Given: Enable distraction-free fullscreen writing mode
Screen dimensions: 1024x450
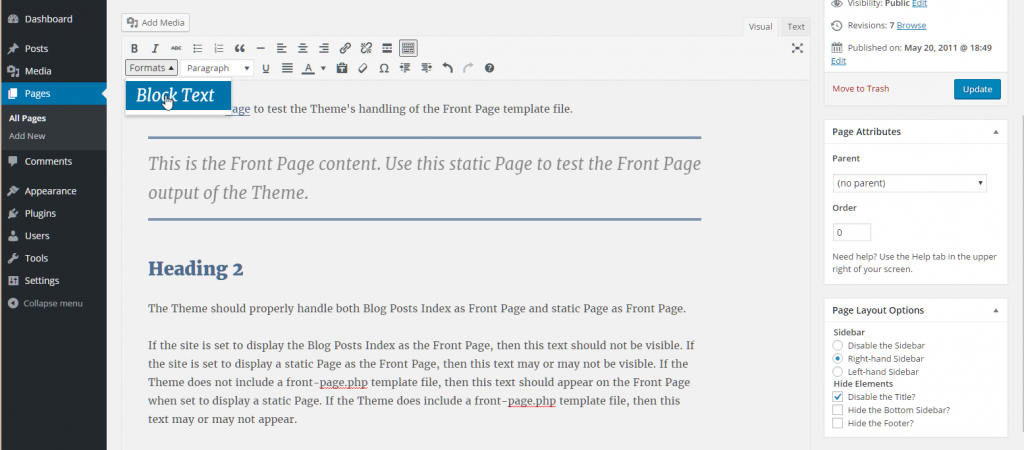Looking at the screenshot, I should click(x=797, y=48).
